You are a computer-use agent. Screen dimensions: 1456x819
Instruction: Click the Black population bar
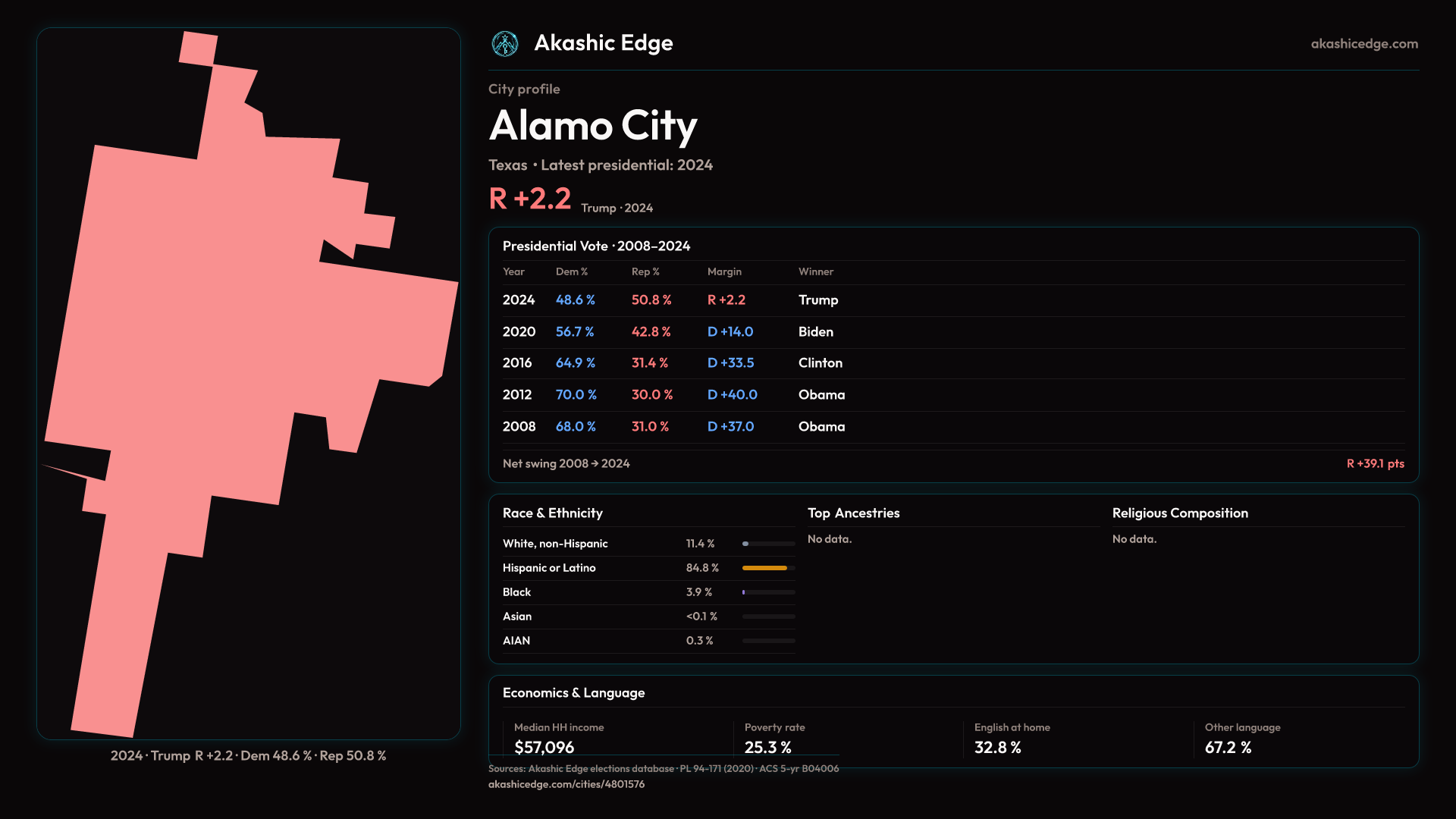768,592
